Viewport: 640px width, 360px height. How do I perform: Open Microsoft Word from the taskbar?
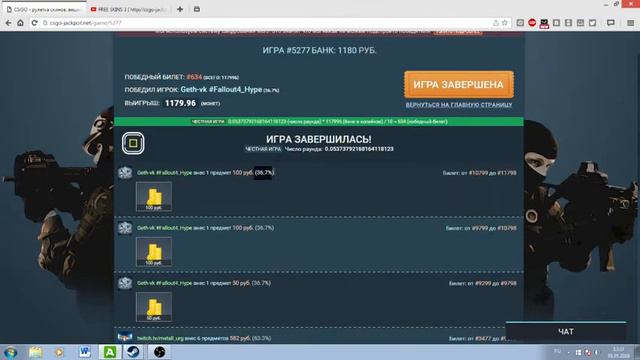point(84,352)
